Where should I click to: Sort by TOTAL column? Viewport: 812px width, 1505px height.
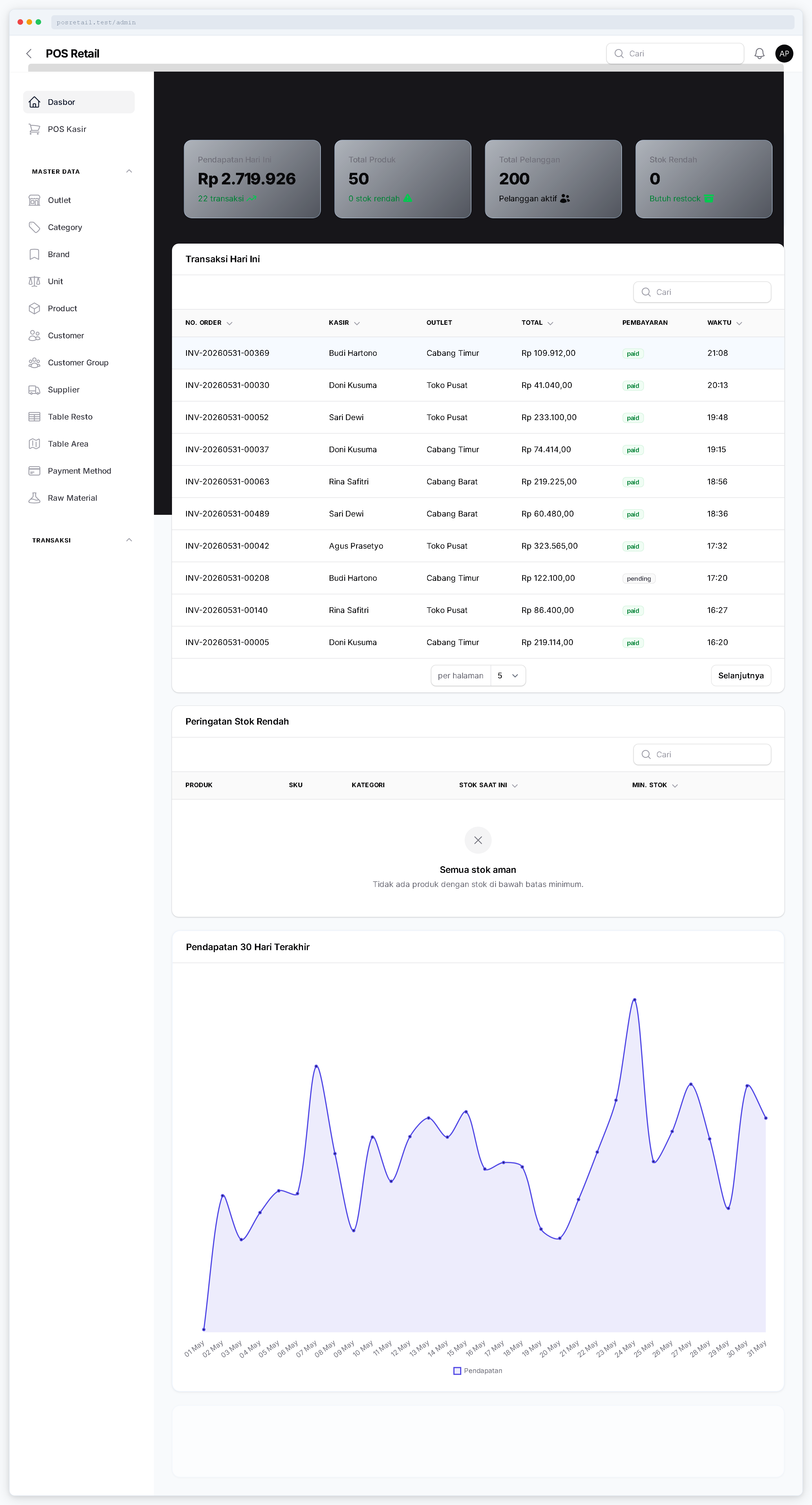pyautogui.click(x=537, y=323)
